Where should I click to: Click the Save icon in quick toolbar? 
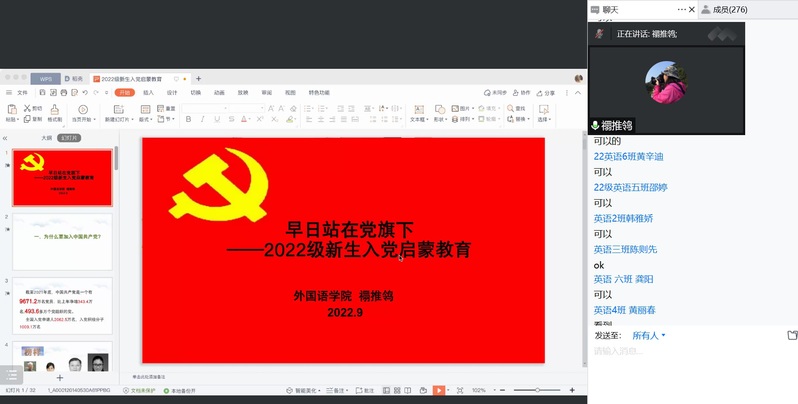(42, 93)
